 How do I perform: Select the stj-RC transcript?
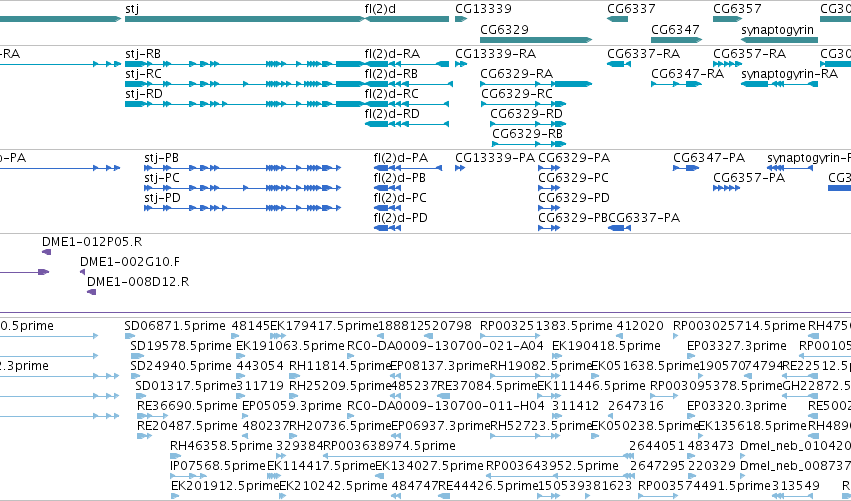[x=244, y=84]
